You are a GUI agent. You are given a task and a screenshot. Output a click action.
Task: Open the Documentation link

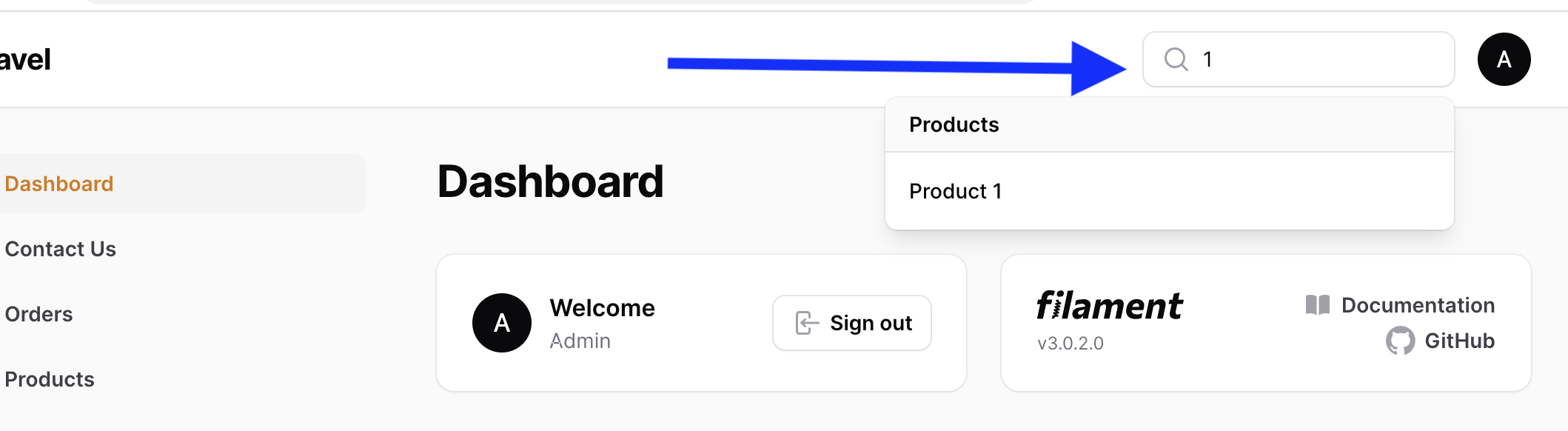[x=1418, y=305]
